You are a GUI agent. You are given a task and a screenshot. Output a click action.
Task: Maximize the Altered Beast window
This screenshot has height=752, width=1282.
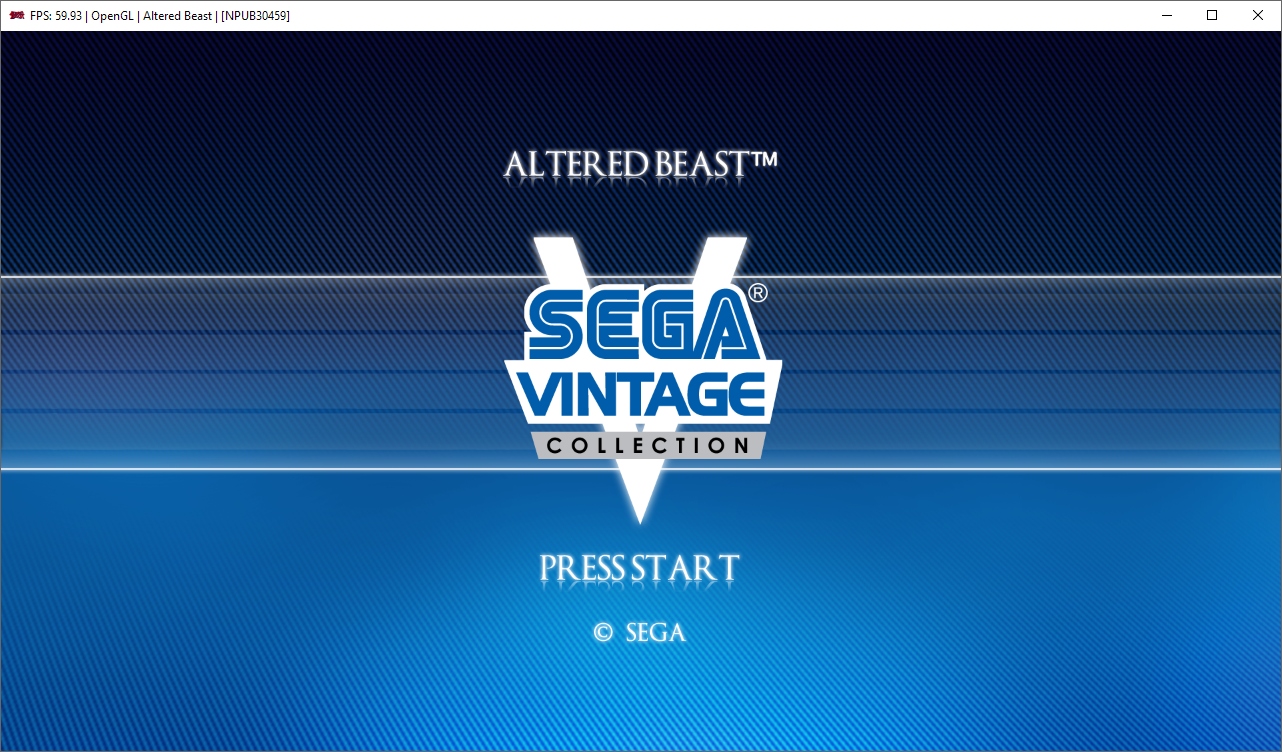(1212, 15)
